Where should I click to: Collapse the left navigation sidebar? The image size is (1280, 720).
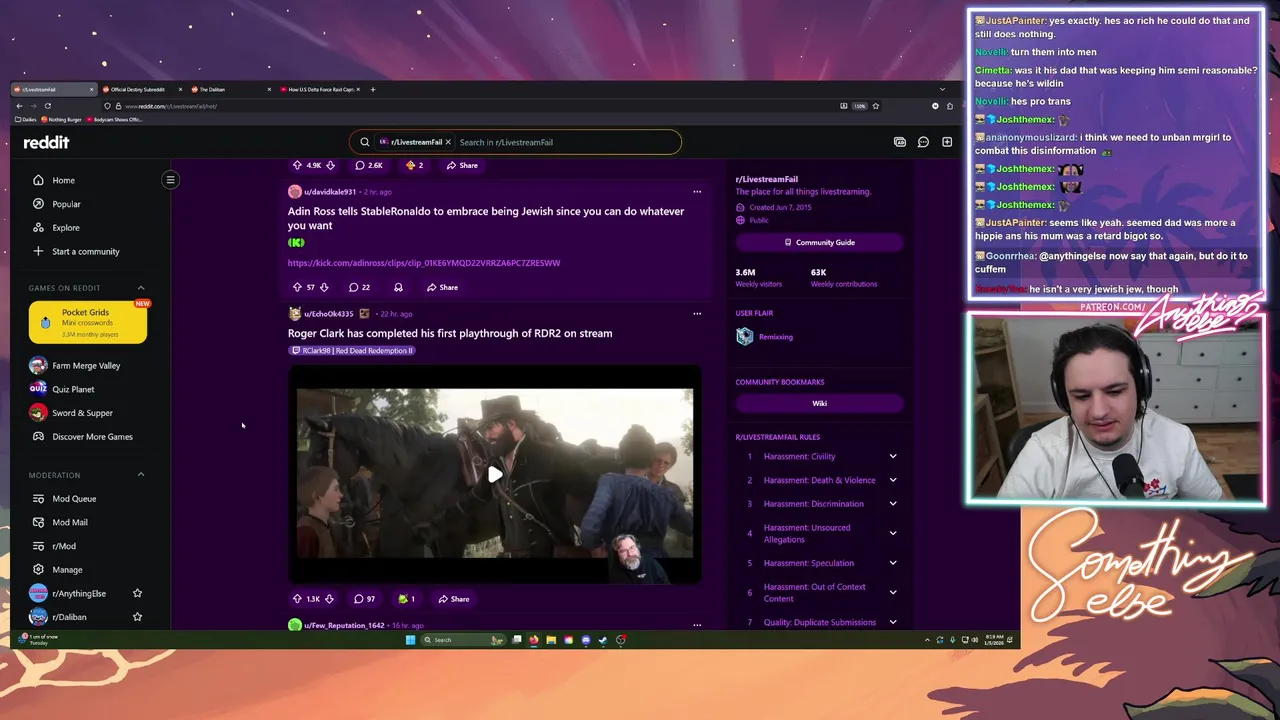point(170,180)
